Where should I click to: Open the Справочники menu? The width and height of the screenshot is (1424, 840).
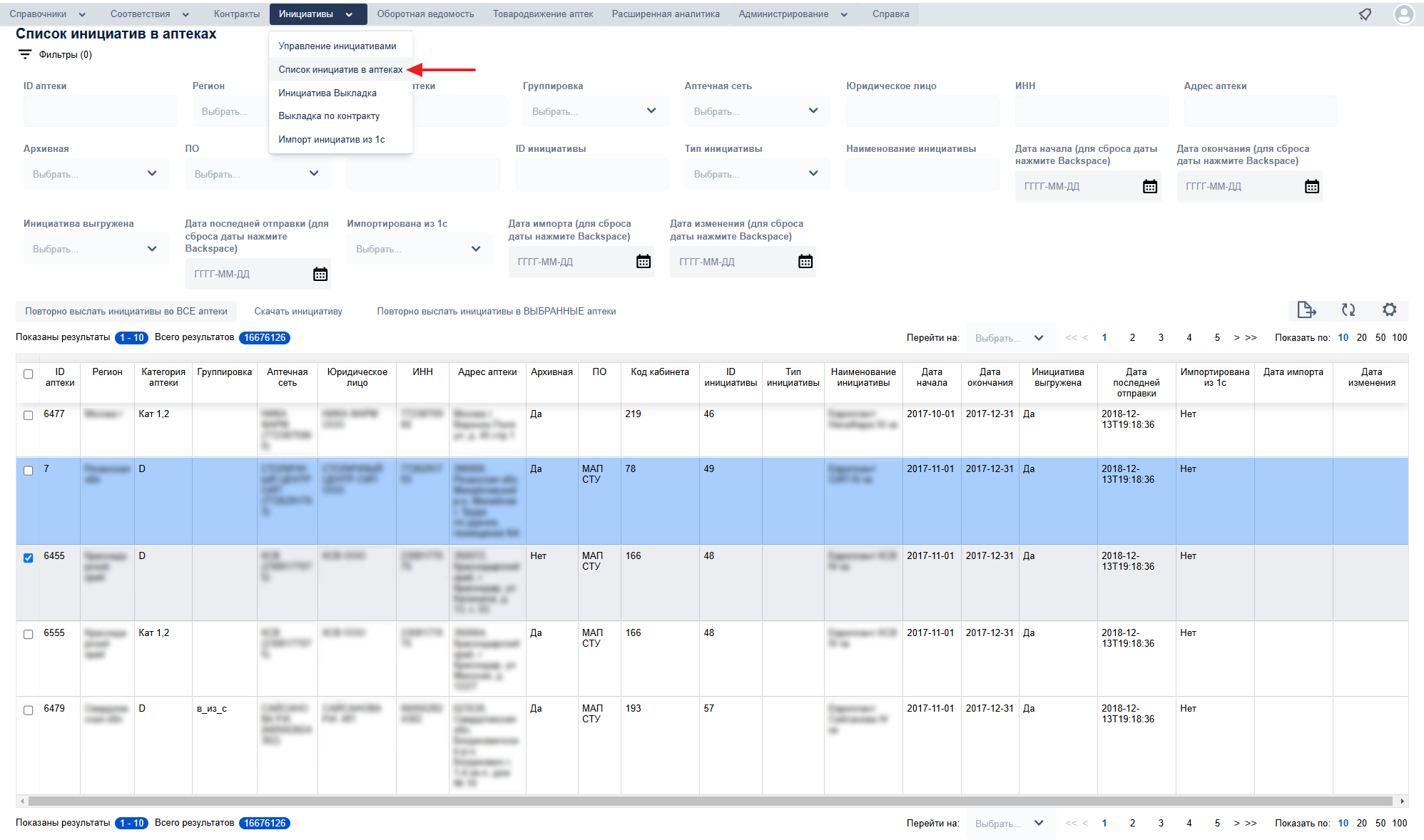pyautogui.click(x=47, y=14)
